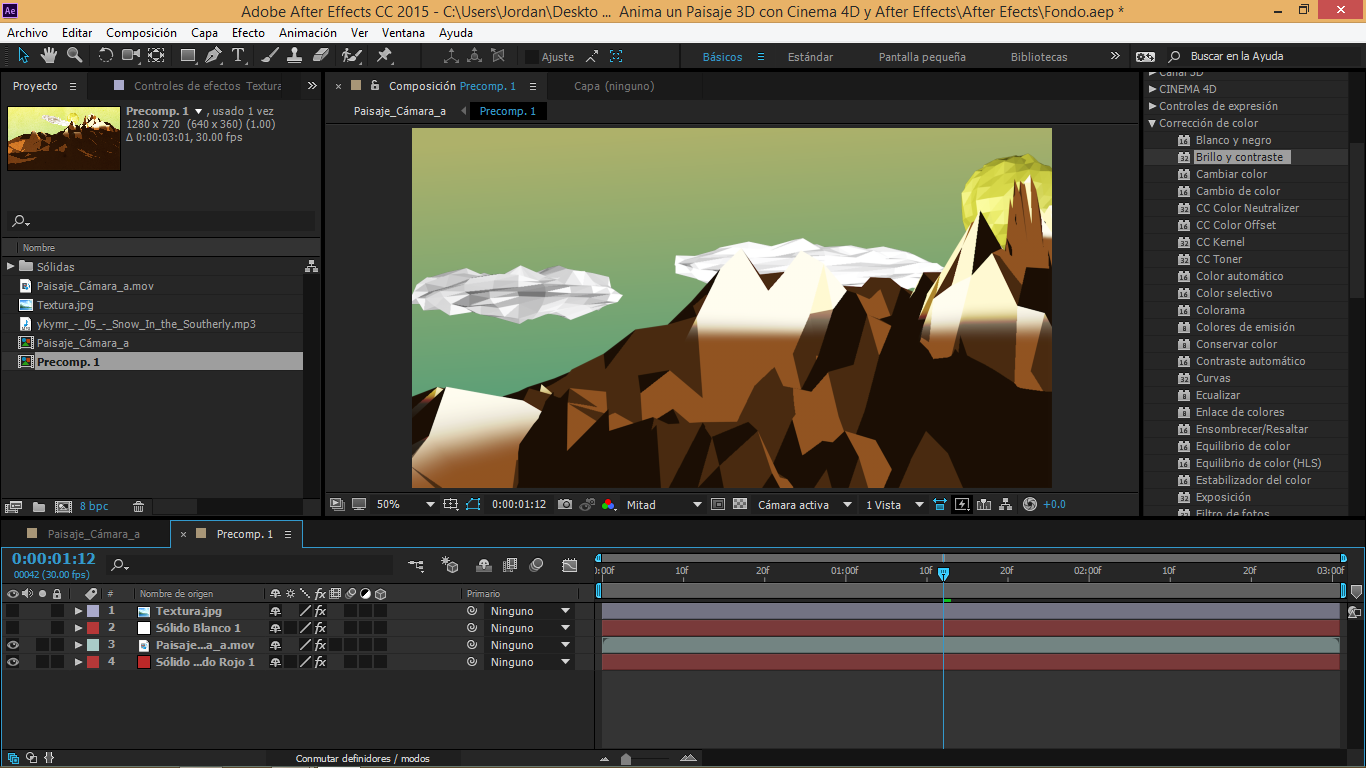Image resolution: width=1366 pixels, height=768 pixels.
Task: Click the 8 bpc color depth button
Action: point(94,507)
